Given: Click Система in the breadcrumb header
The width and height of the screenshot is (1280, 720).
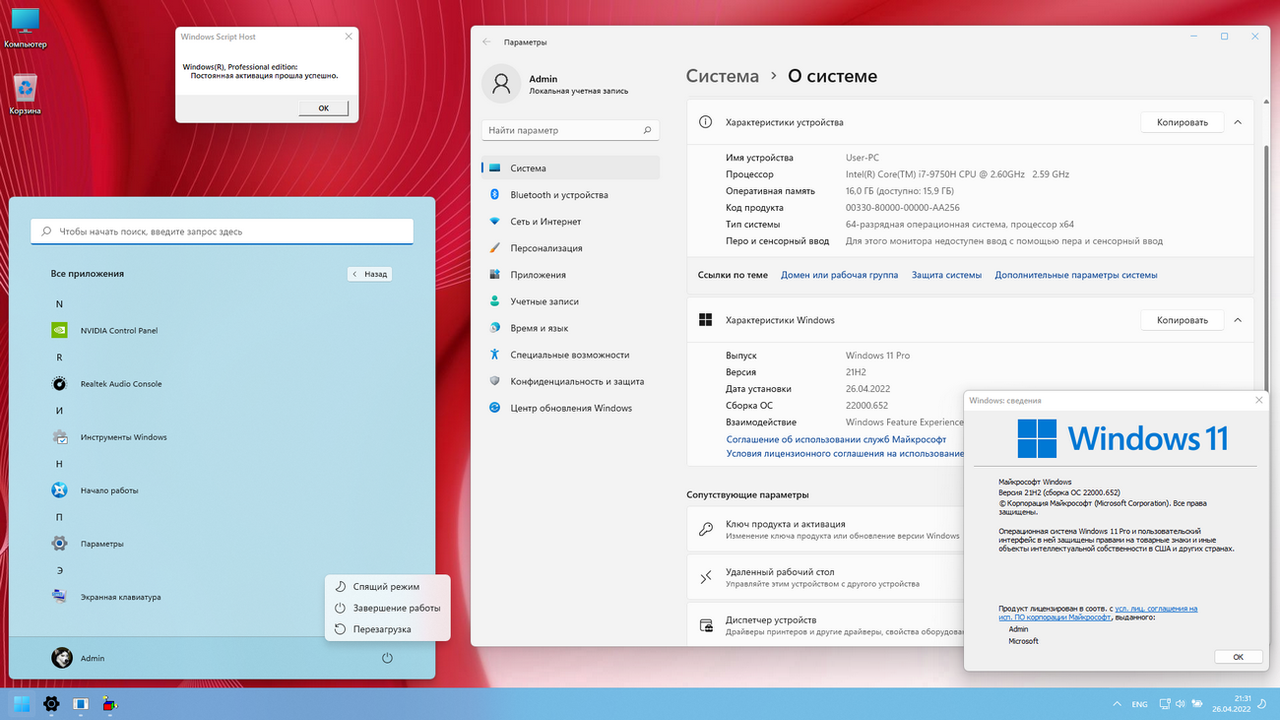Looking at the screenshot, I should (x=722, y=76).
